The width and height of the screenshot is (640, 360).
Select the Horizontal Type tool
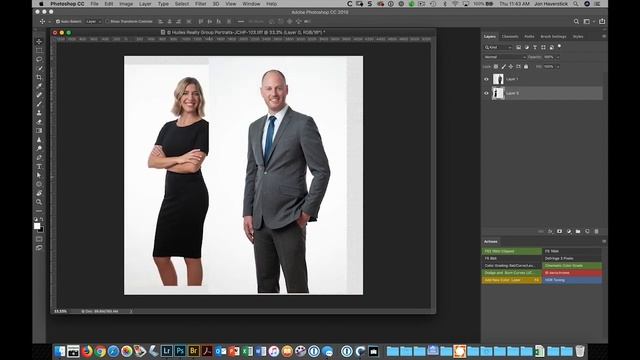click(39, 167)
